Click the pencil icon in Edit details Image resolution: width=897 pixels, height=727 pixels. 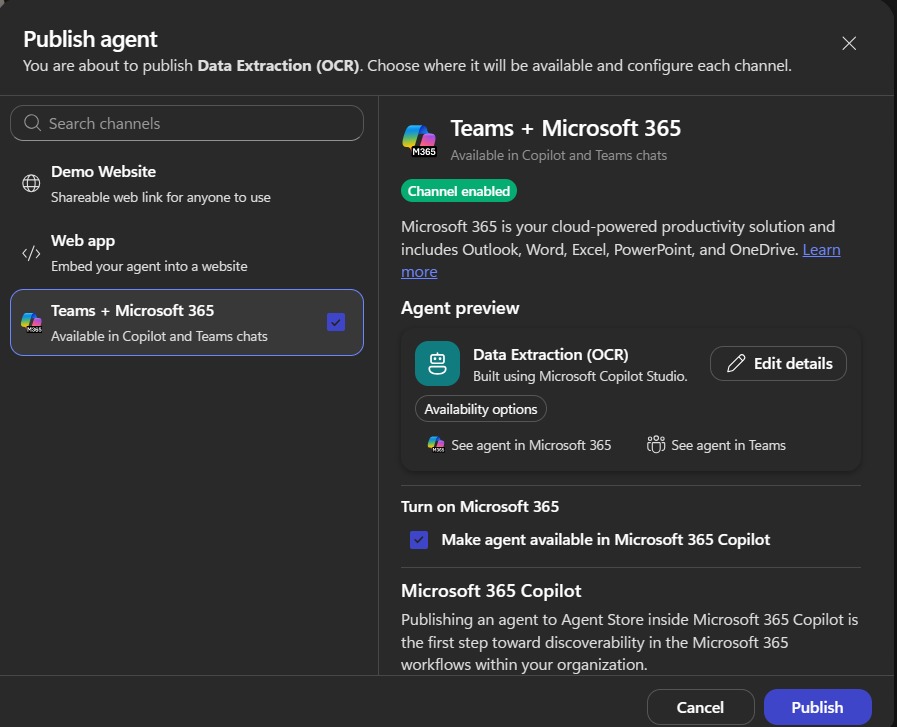click(736, 363)
